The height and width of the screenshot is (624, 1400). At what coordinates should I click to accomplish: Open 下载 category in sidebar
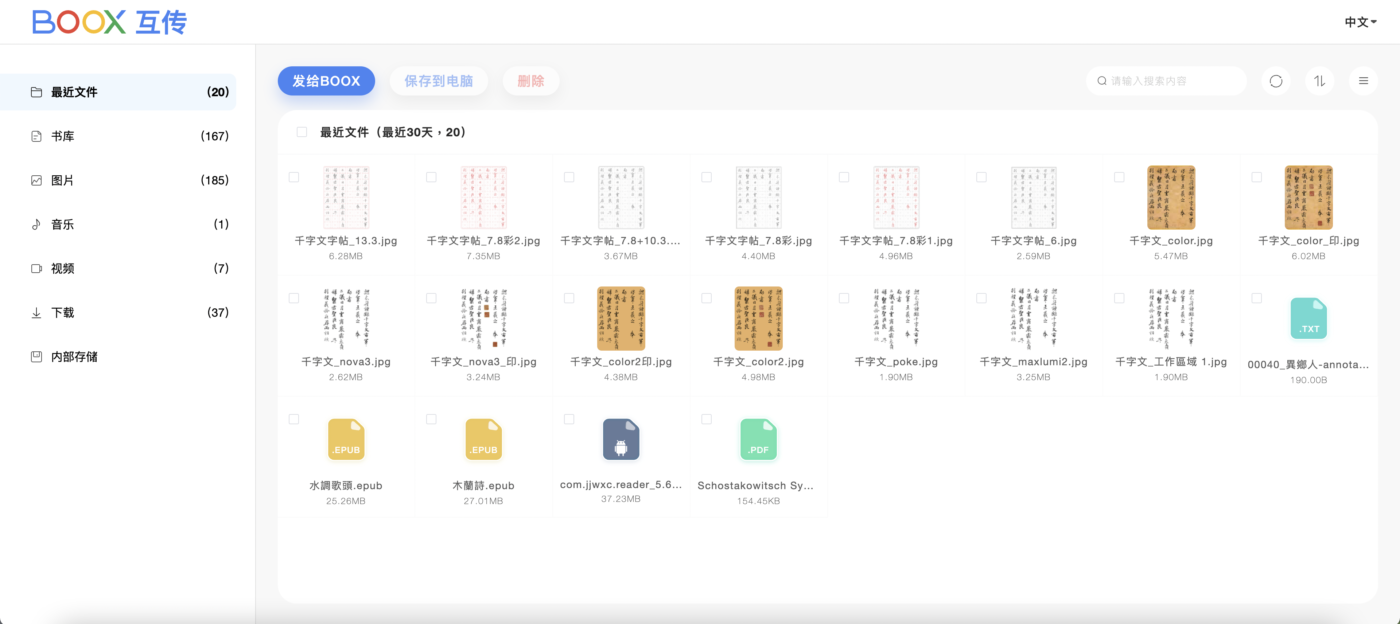(118, 313)
